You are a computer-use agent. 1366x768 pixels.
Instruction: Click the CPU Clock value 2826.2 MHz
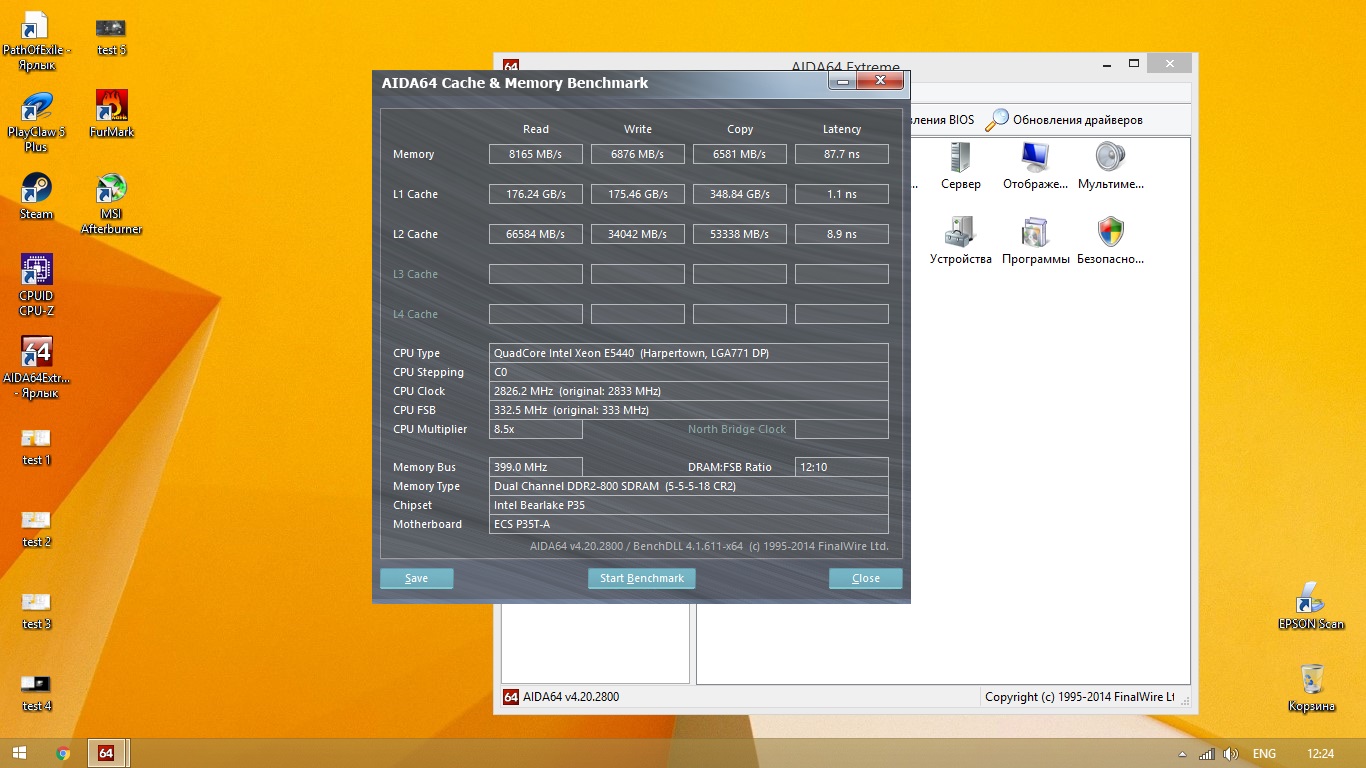[689, 391]
